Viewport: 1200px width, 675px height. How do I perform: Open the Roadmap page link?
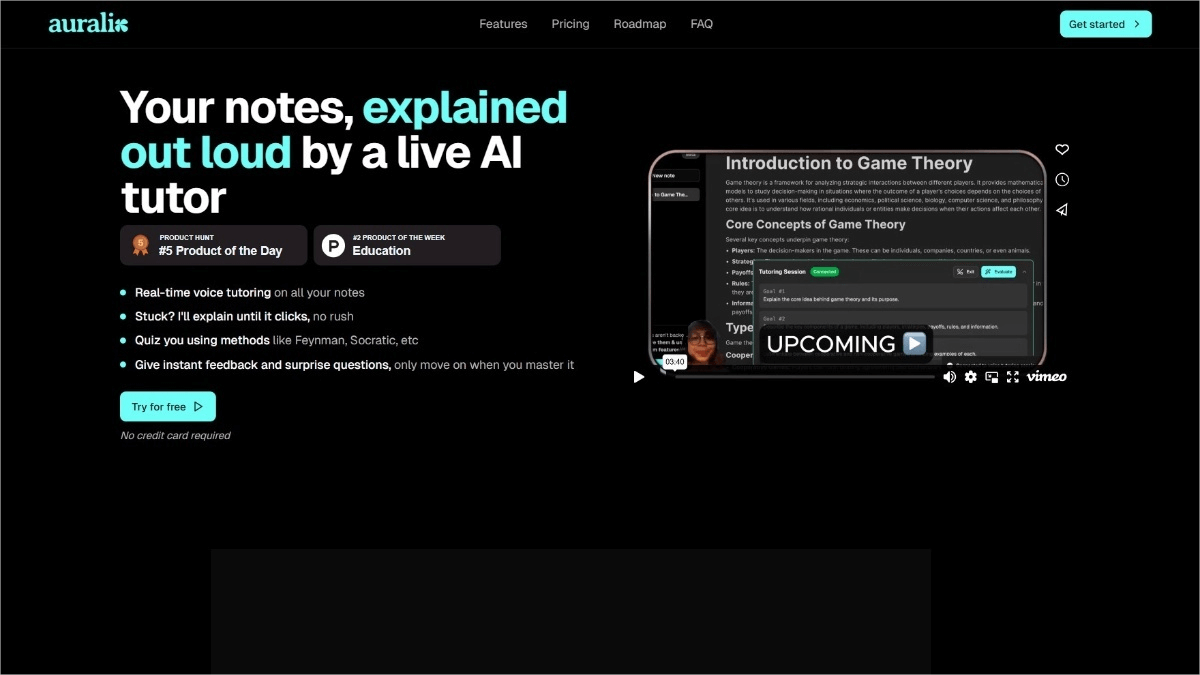640,24
